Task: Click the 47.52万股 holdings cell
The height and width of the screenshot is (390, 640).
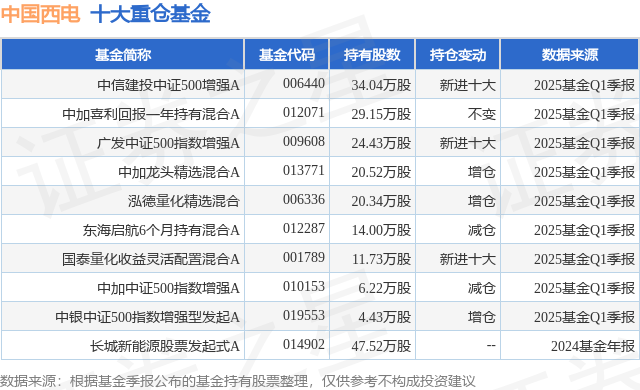Action: (x=381, y=346)
